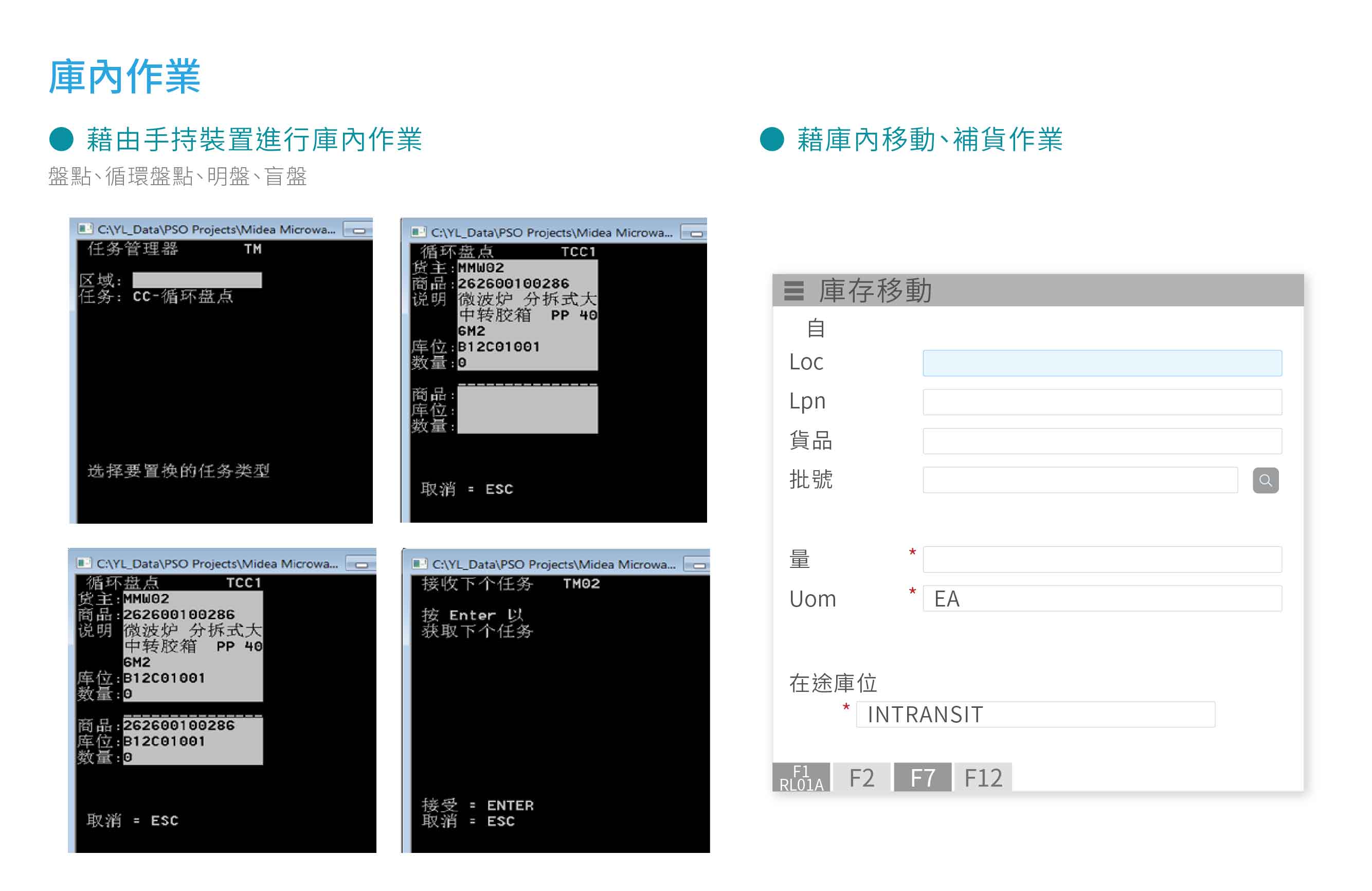Click the 批號 search magnifier icon
Screen dimensions: 1372x891
click(x=1266, y=480)
